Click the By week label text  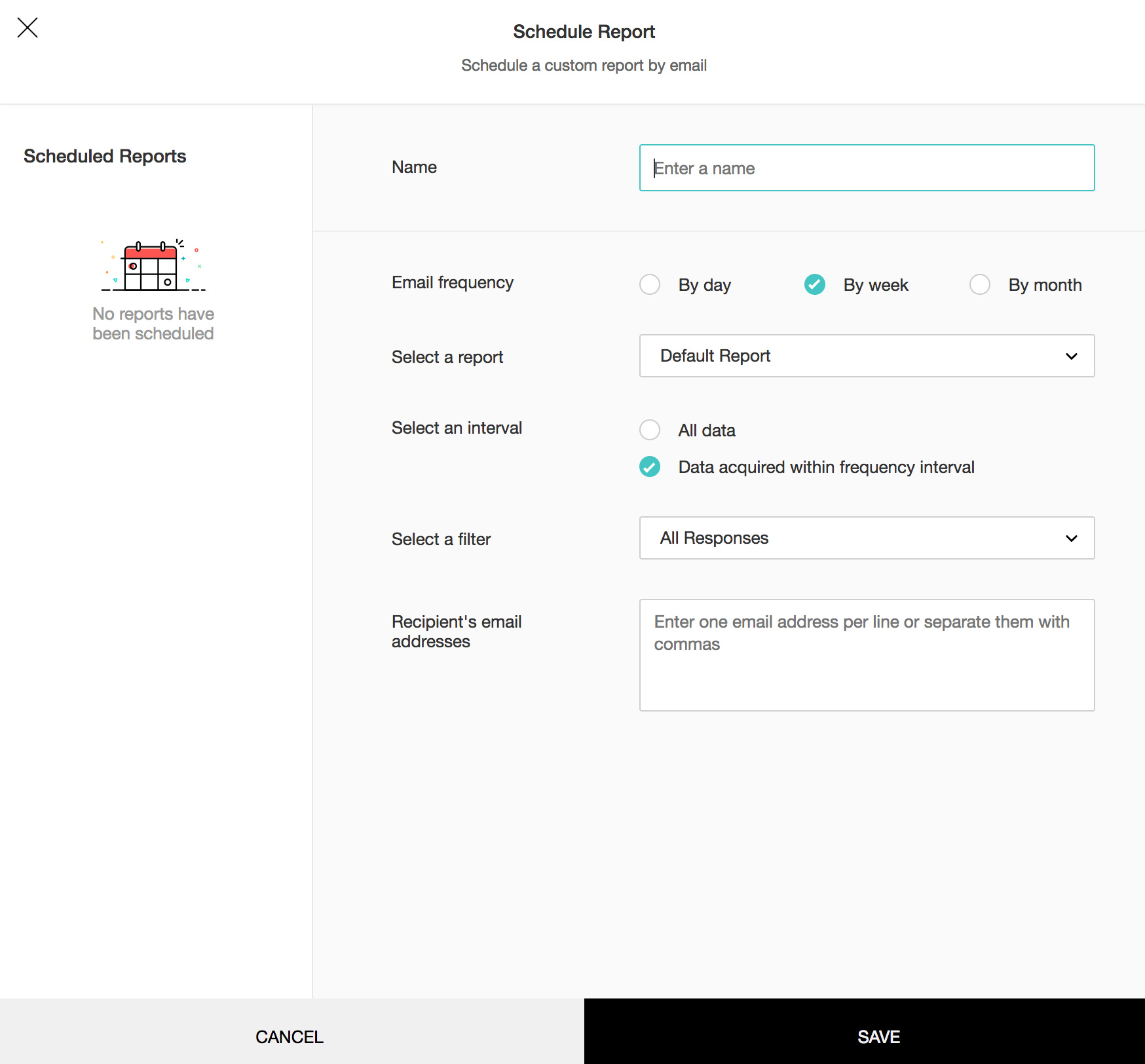pos(875,285)
